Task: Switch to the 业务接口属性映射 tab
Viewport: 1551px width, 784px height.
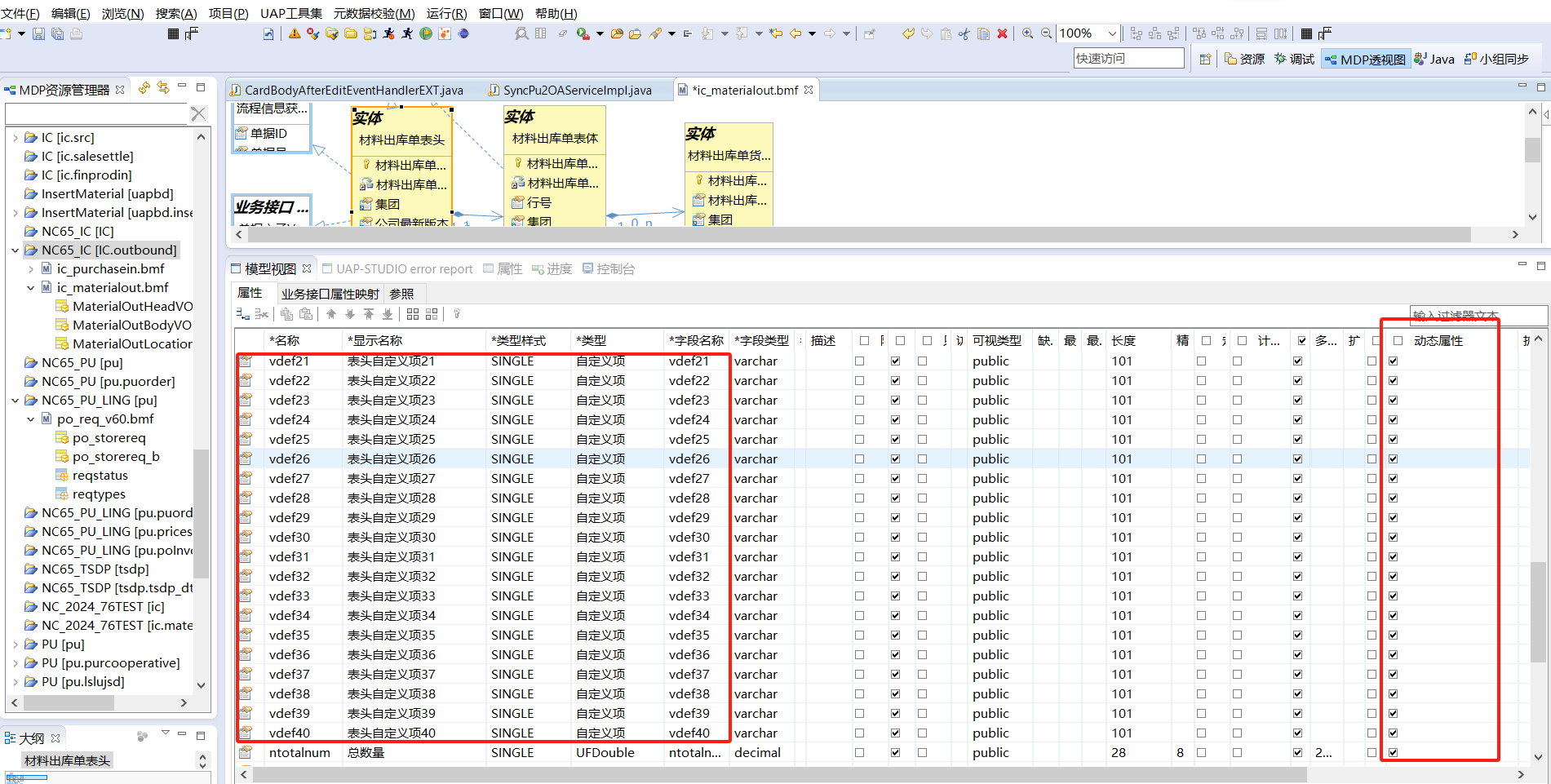Action: coord(330,294)
